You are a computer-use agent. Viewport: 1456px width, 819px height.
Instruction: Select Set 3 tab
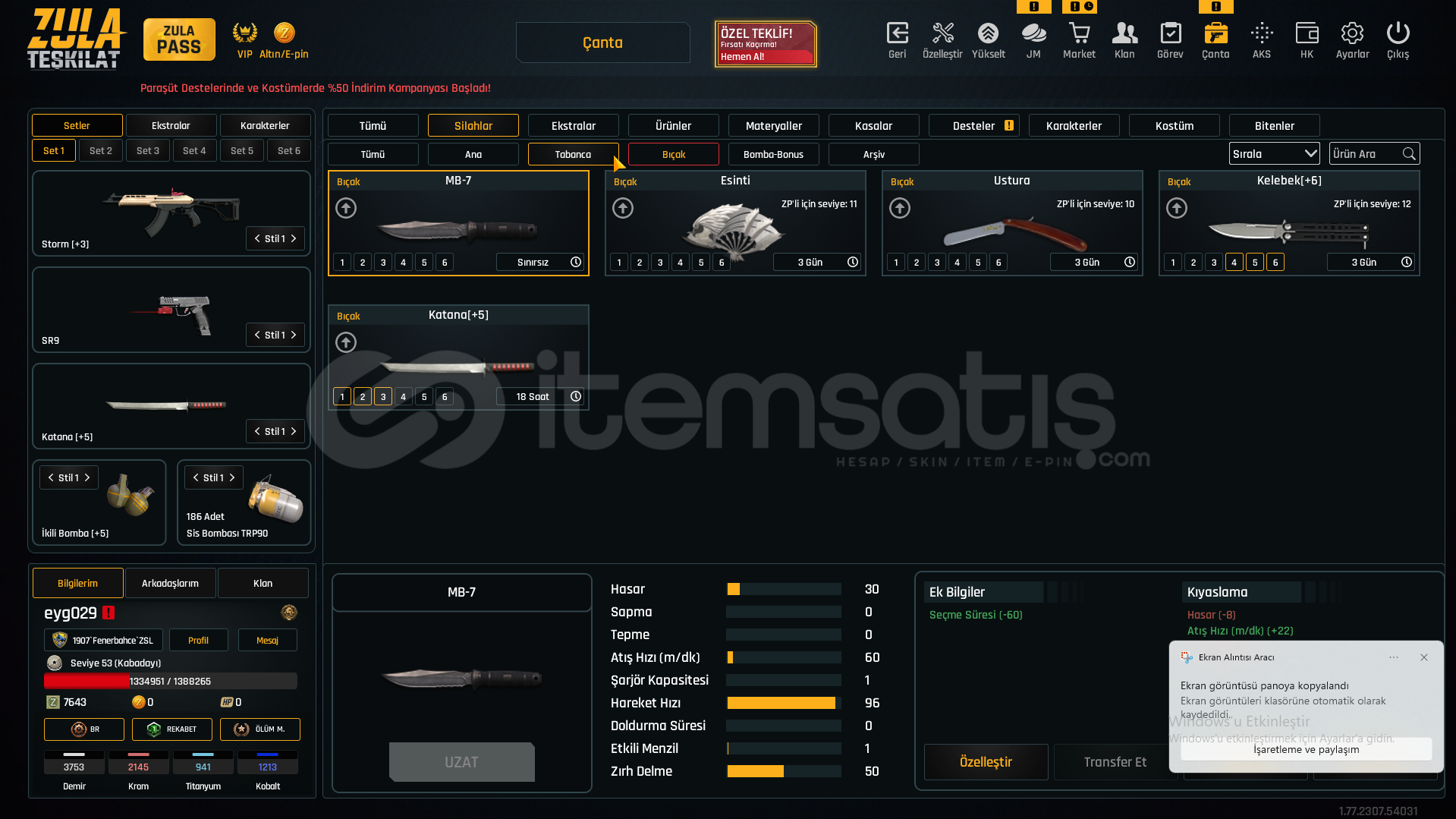click(148, 150)
